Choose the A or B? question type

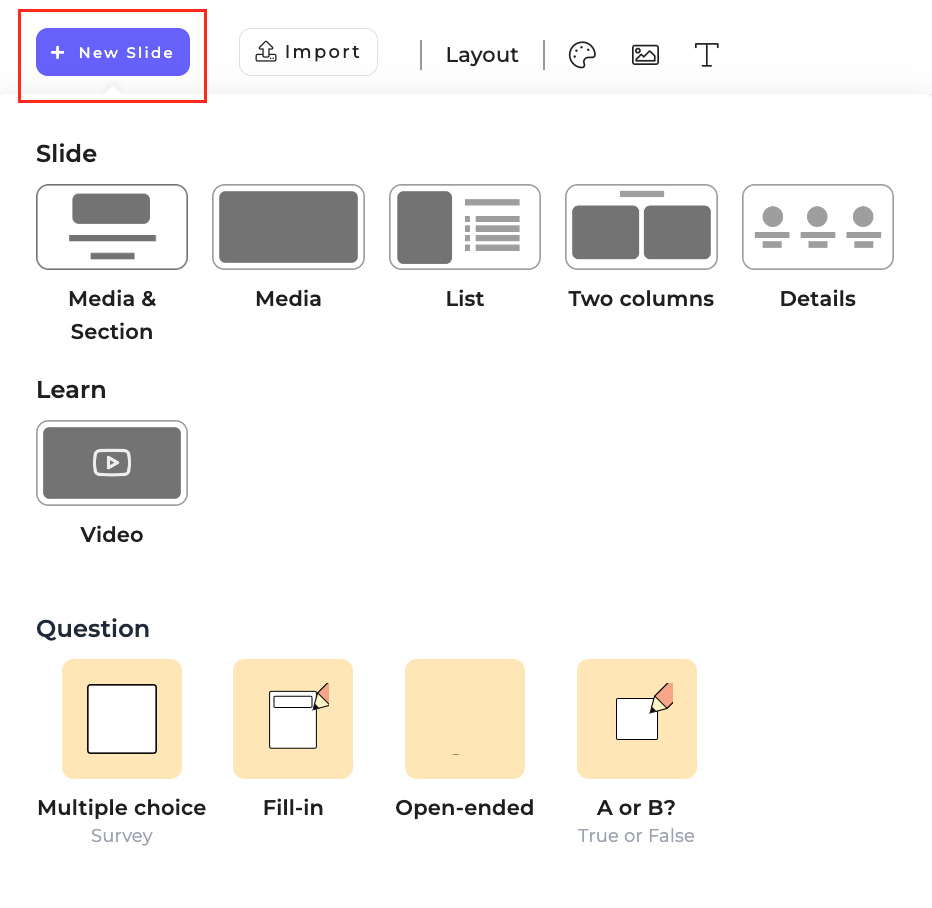coord(637,719)
